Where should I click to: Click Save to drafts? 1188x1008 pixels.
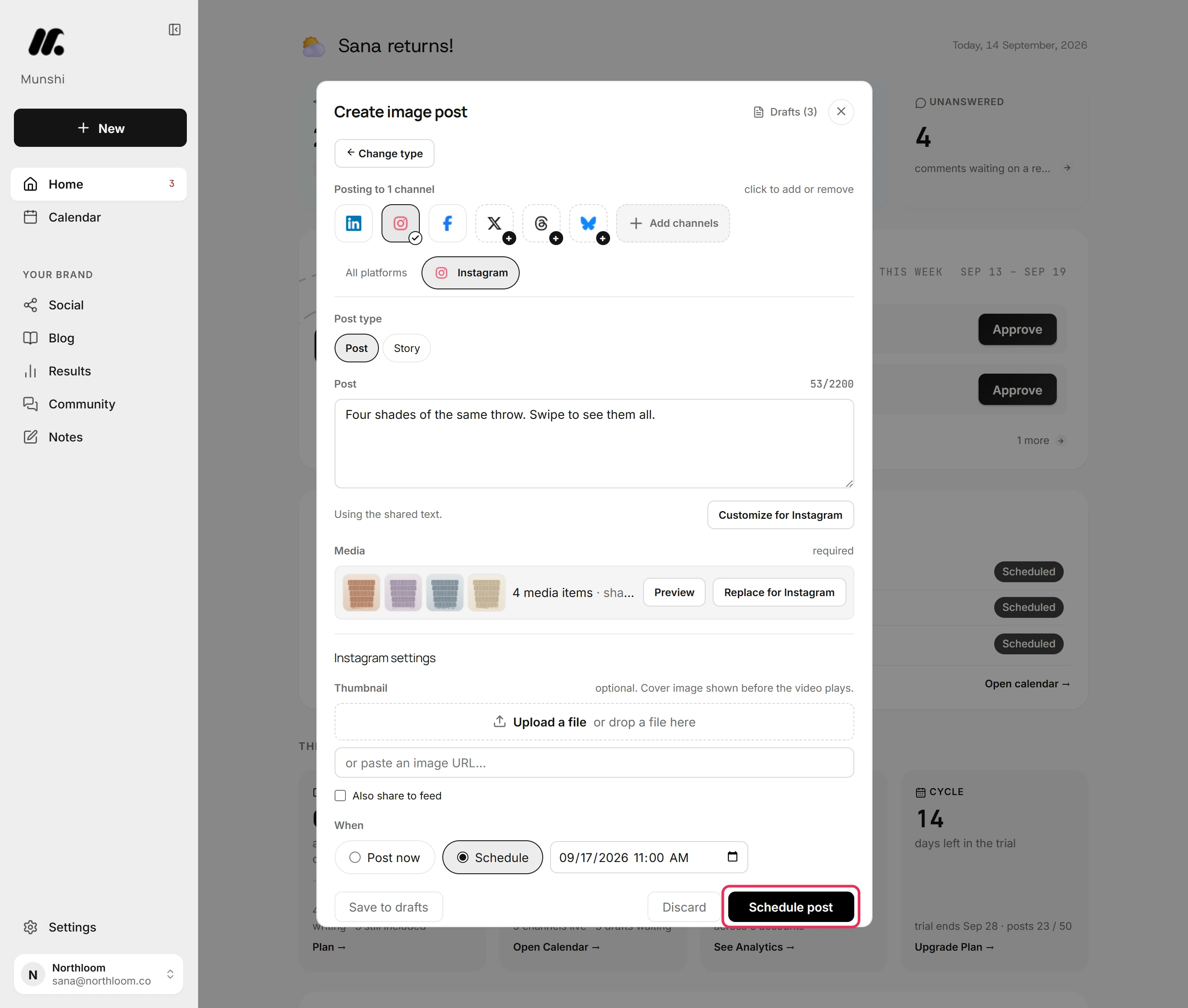coord(388,907)
